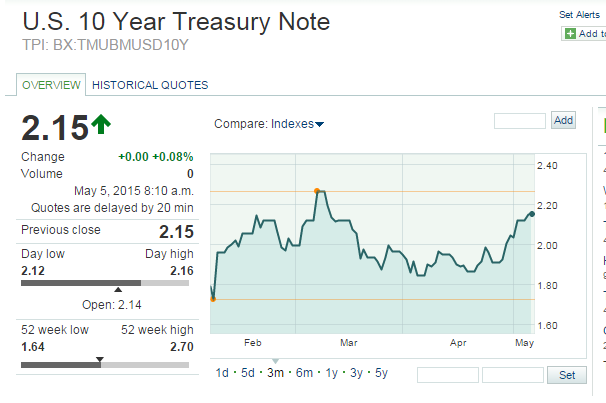Select the Overview tab
The image size is (606, 403).
pos(51,85)
